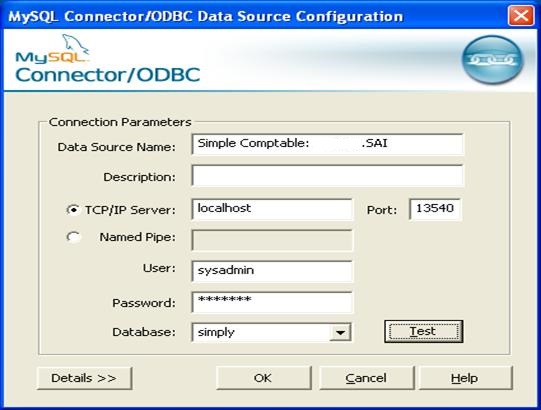Select the TCP/IP Server radio button
Screen dimensions: 541x410
(x=73, y=210)
